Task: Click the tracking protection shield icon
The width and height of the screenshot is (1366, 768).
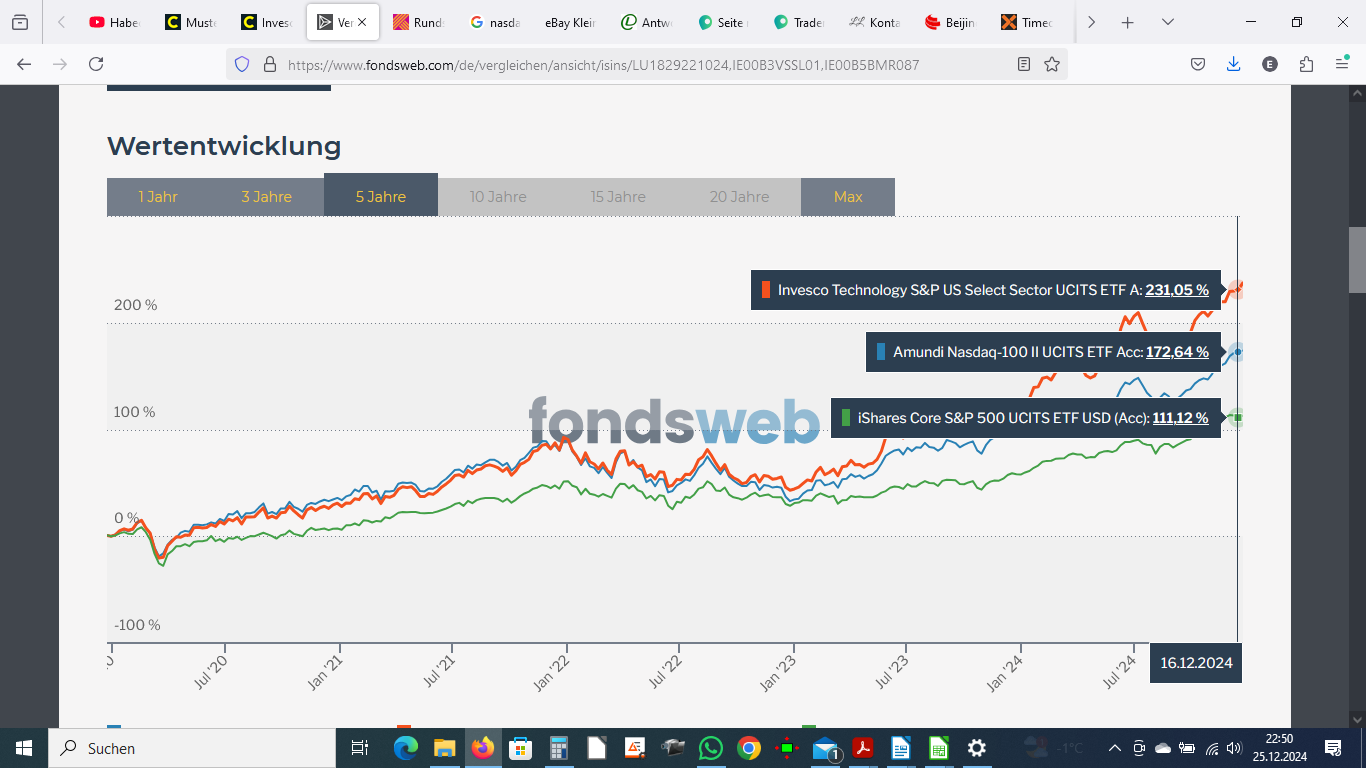Action: pyautogui.click(x=241, y=64)
